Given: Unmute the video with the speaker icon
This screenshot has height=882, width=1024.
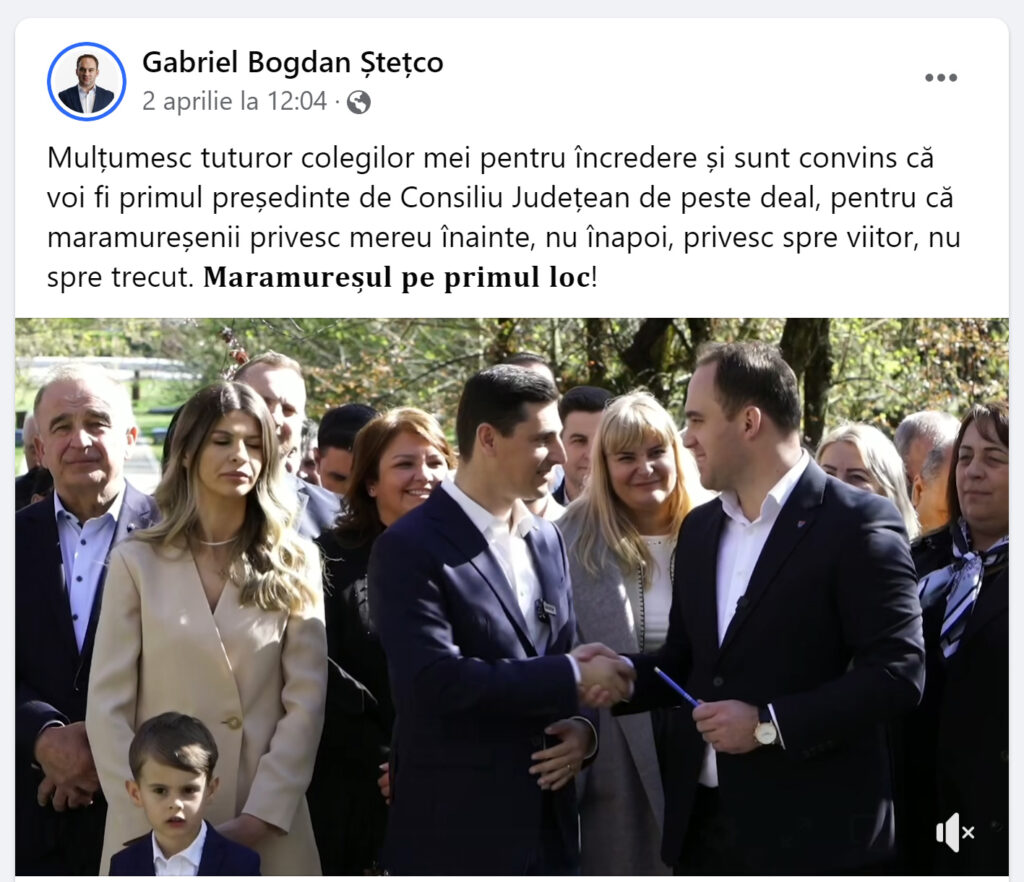Looking at the screenshot, I should pos(955,832).
